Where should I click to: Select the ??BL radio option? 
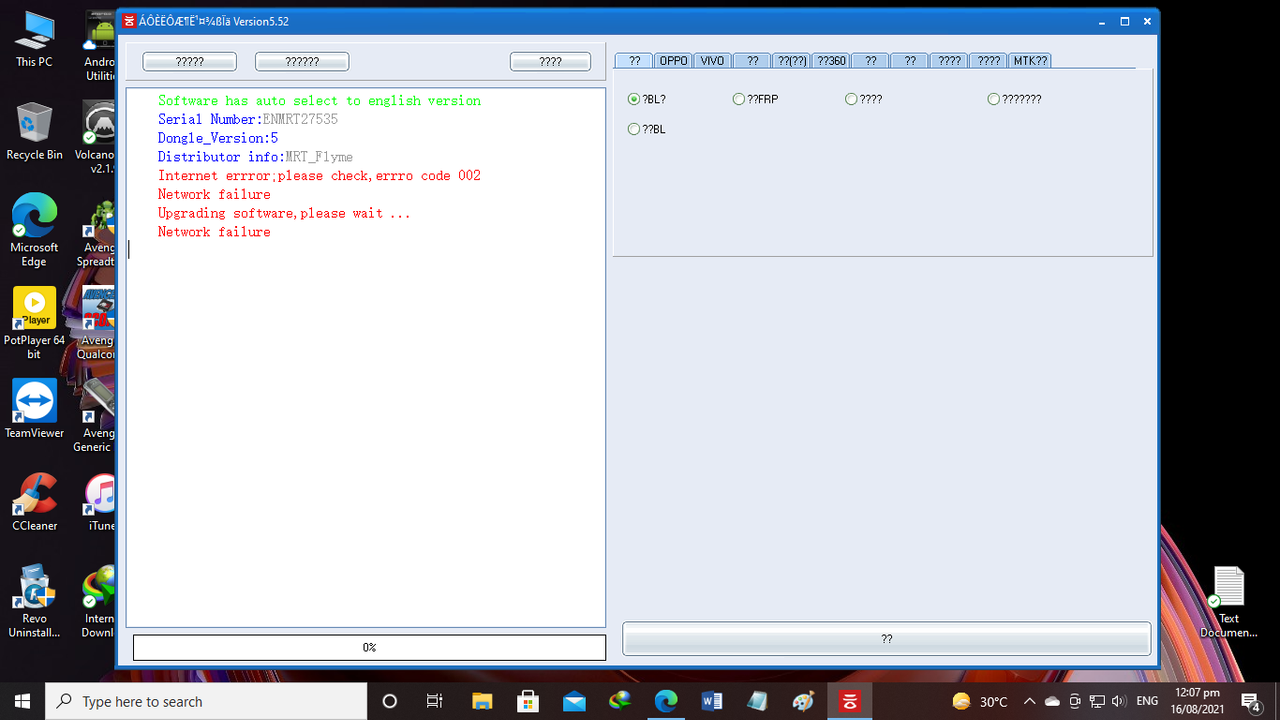tap(647, 129)
